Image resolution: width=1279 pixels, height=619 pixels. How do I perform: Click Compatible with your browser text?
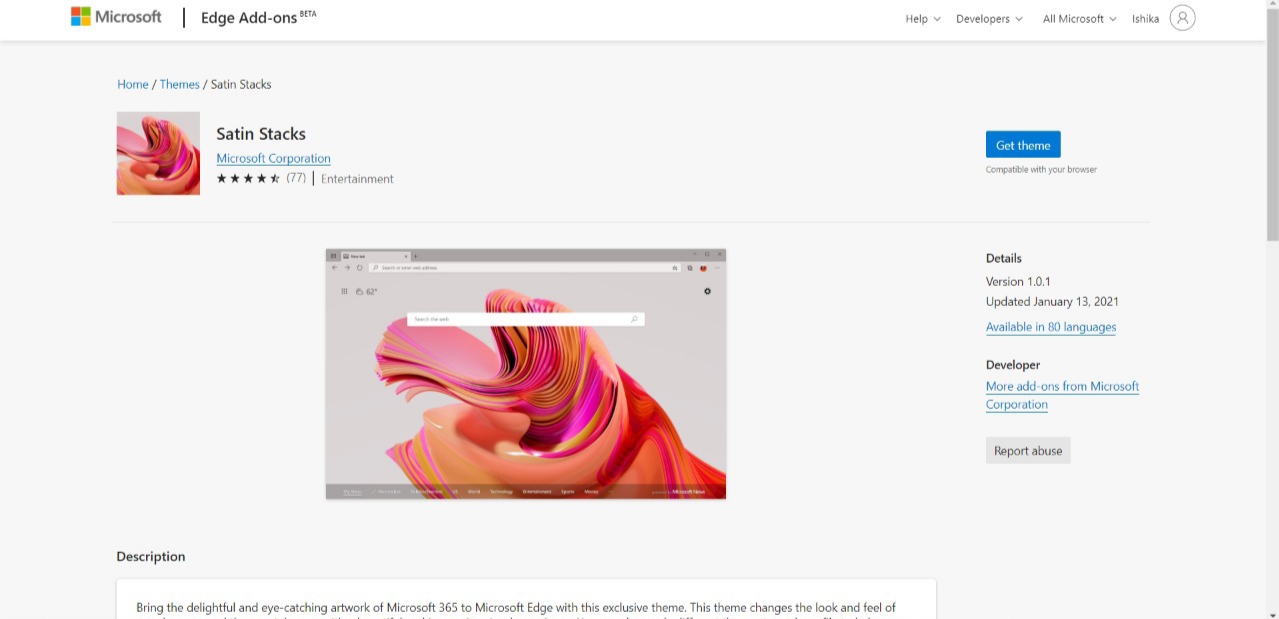click(1041, 169)
